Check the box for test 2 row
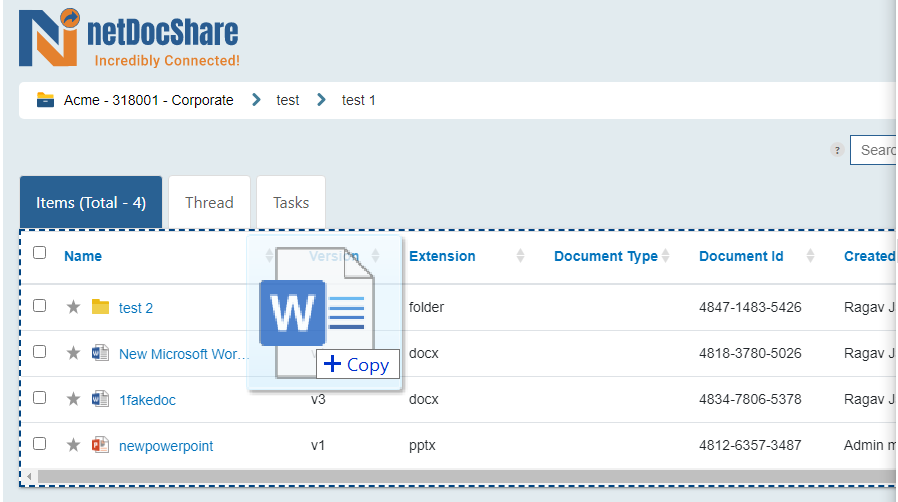This screenshot has width=898, height=502. (40, 306)
